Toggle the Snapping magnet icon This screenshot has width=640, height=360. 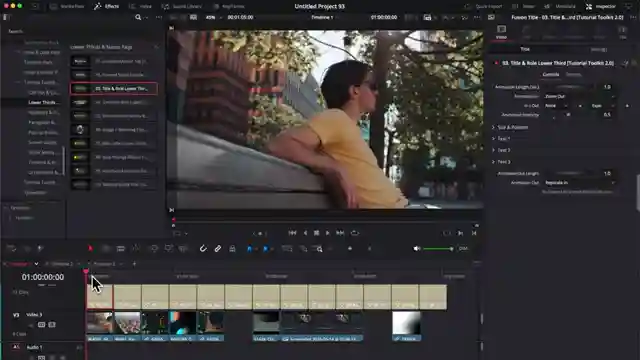tap(203, 249)
